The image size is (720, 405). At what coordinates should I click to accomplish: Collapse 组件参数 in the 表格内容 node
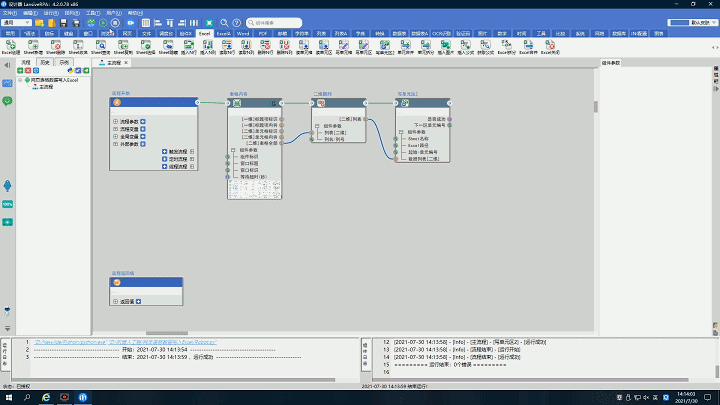click(x=233, y=150)
